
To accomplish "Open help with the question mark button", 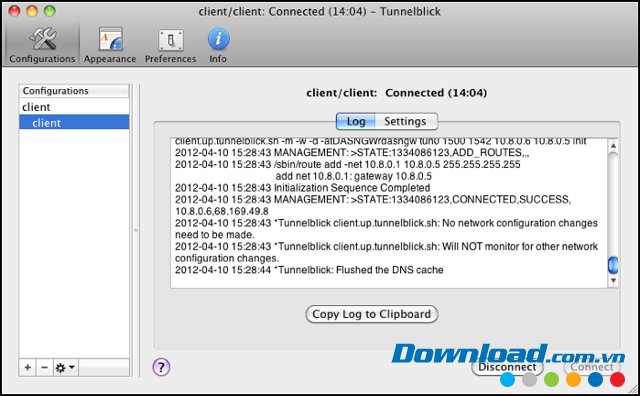I will tap(161, 367).
